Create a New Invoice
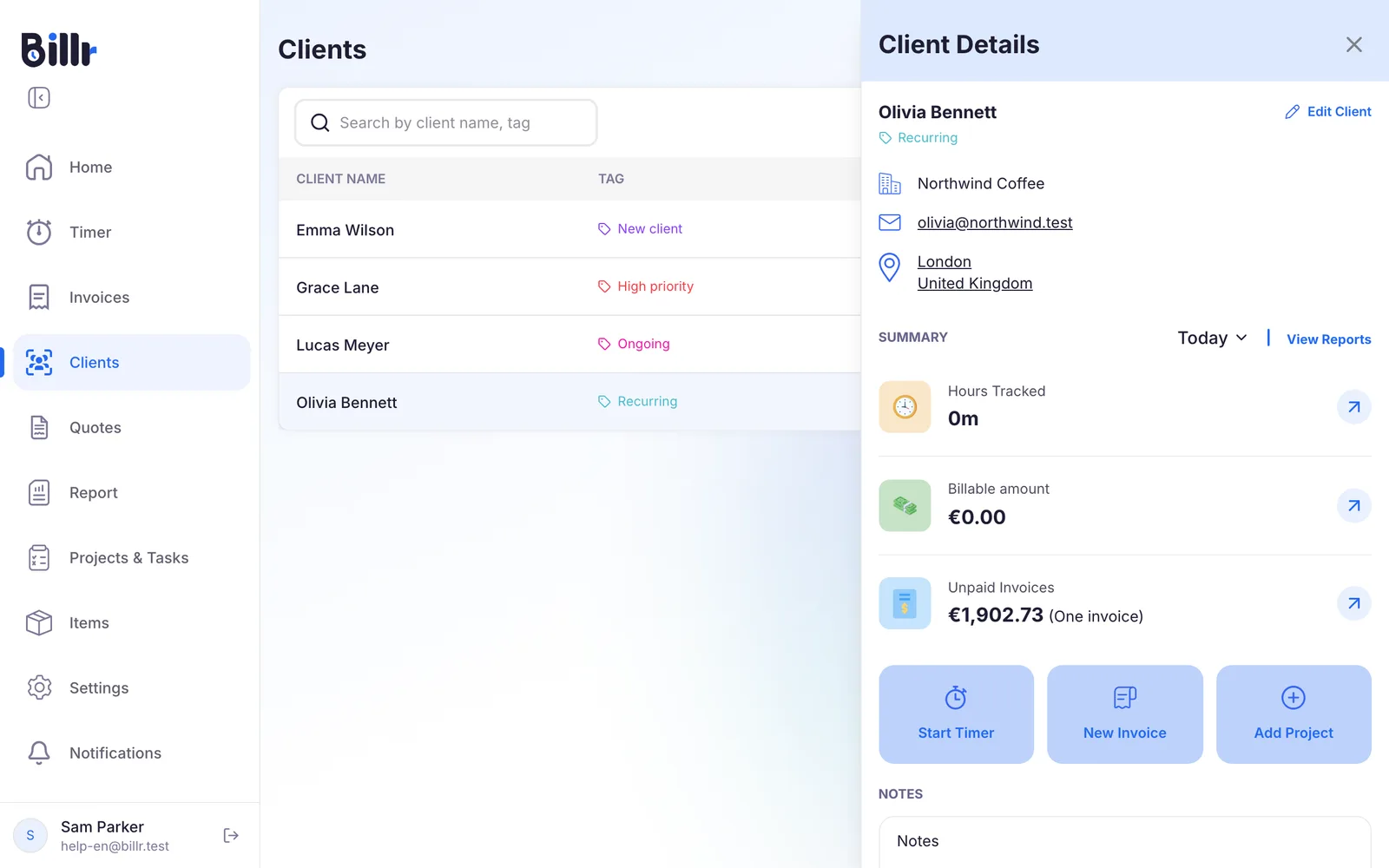The image size is (1389, 868). coord(1125,714)
